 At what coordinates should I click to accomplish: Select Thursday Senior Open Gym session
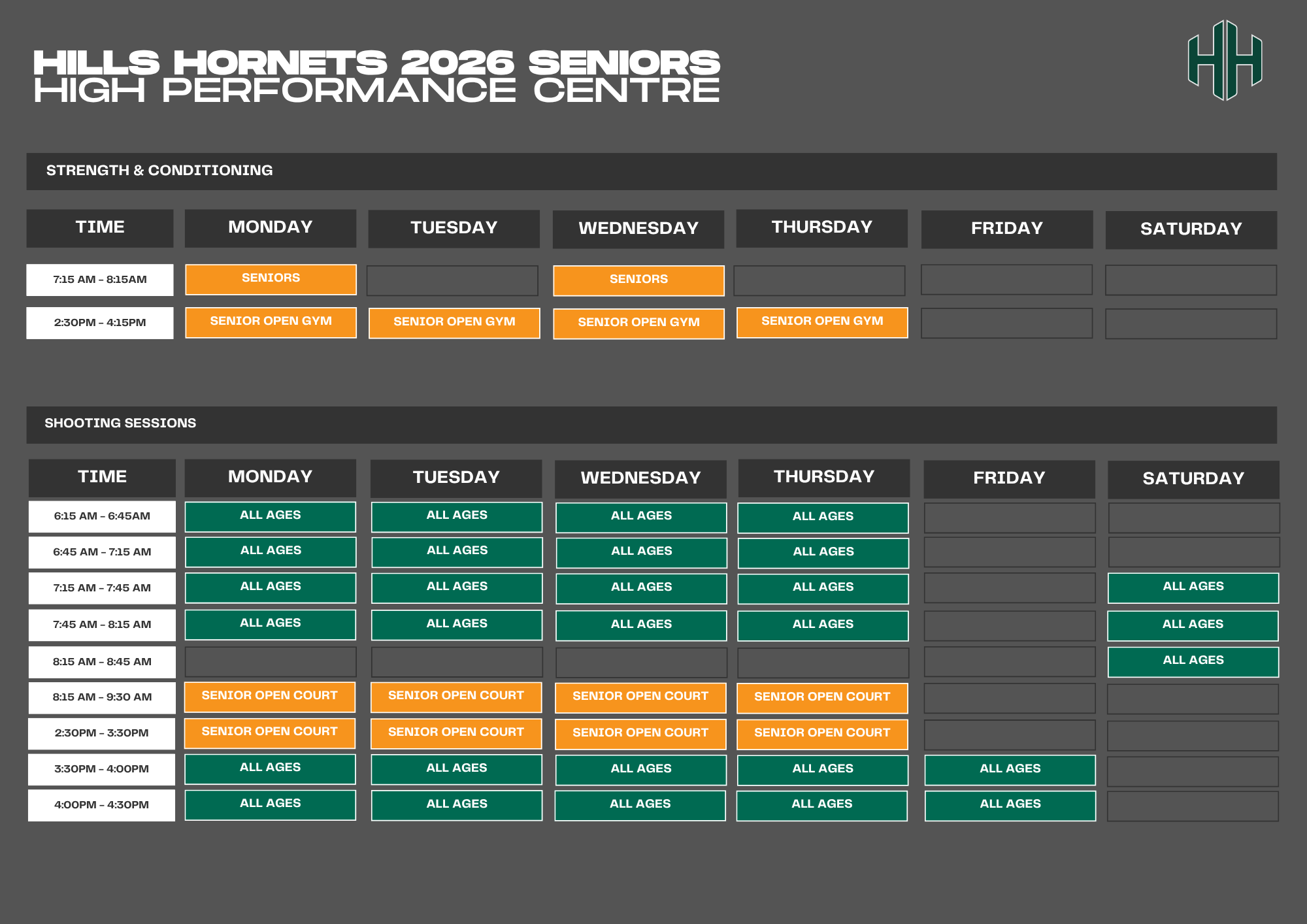[x=822, y=322]
